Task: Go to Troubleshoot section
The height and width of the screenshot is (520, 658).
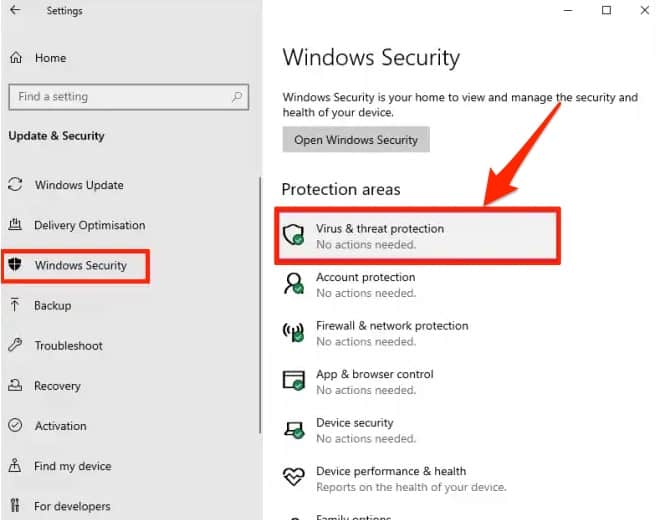Action: coord(68,345)
